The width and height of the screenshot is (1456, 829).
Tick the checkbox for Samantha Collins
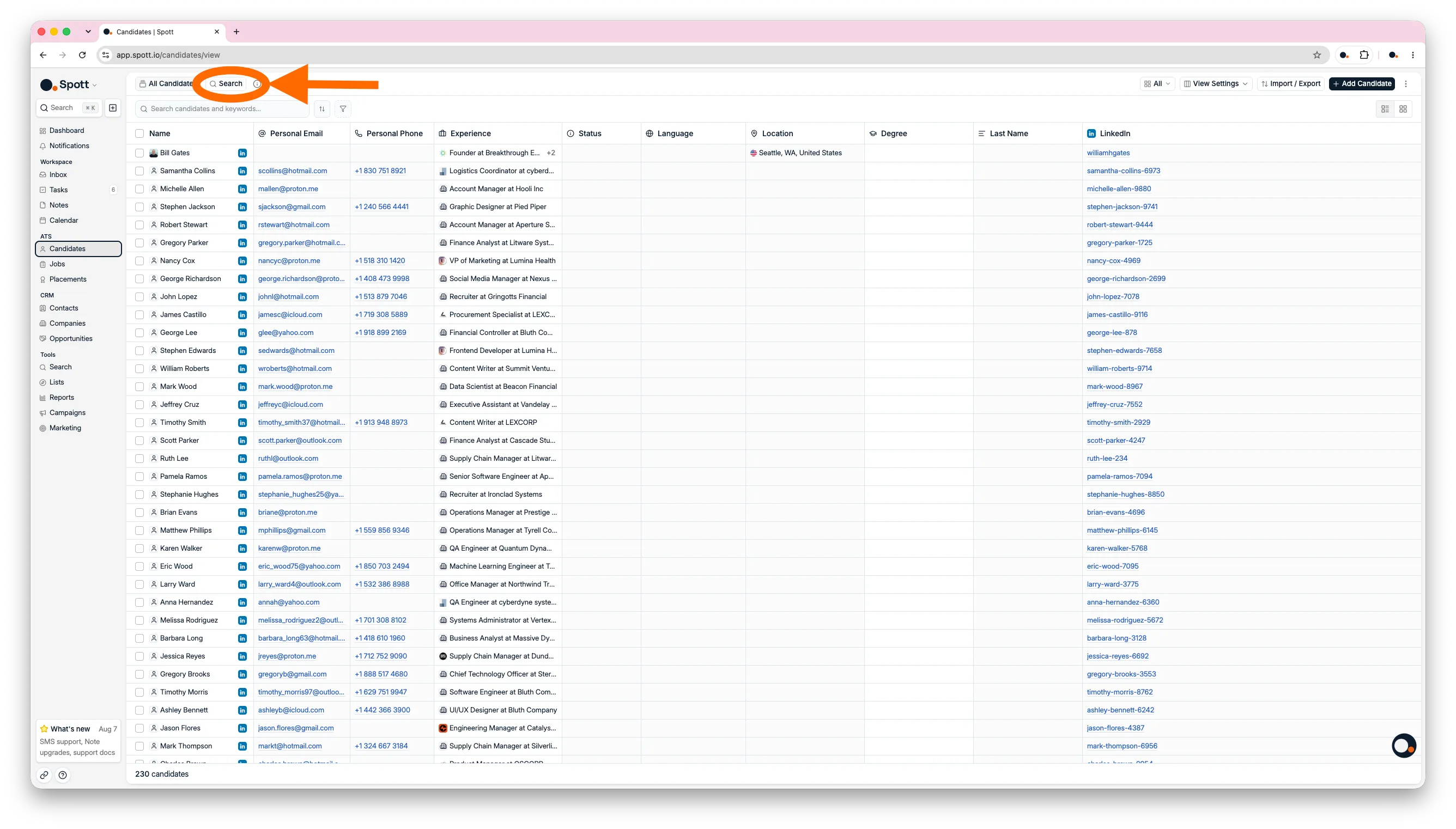click(x=139, y=171)
